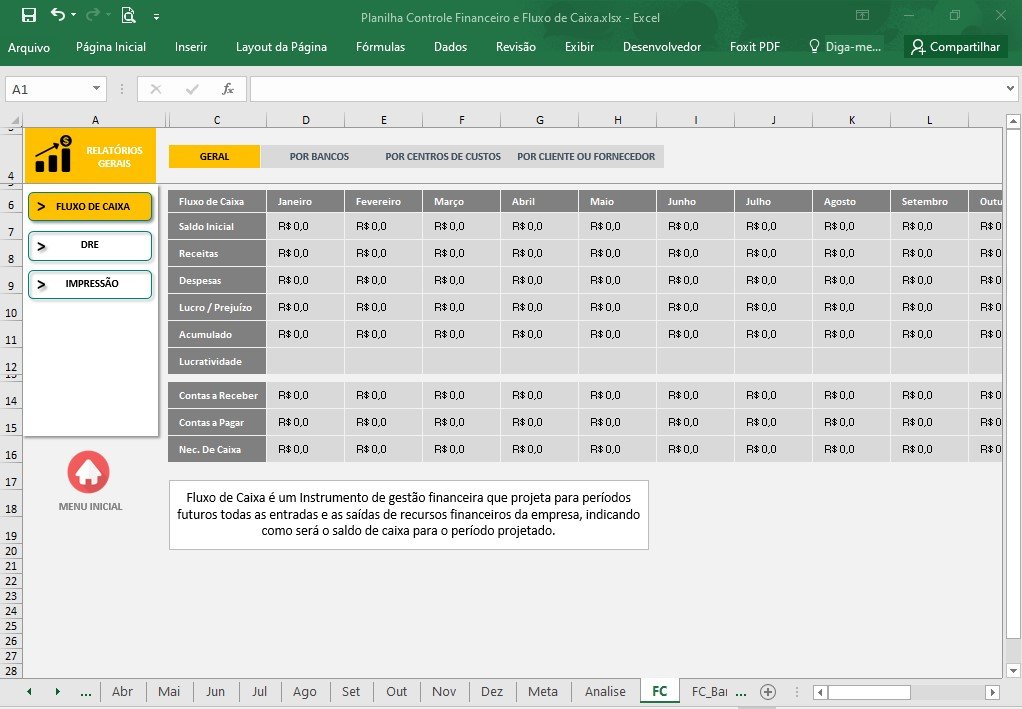Click sheet tabs scroll right arrow
Image resolution: width=1022 pixels, height=709 pixels.
(x=57, y=691)
